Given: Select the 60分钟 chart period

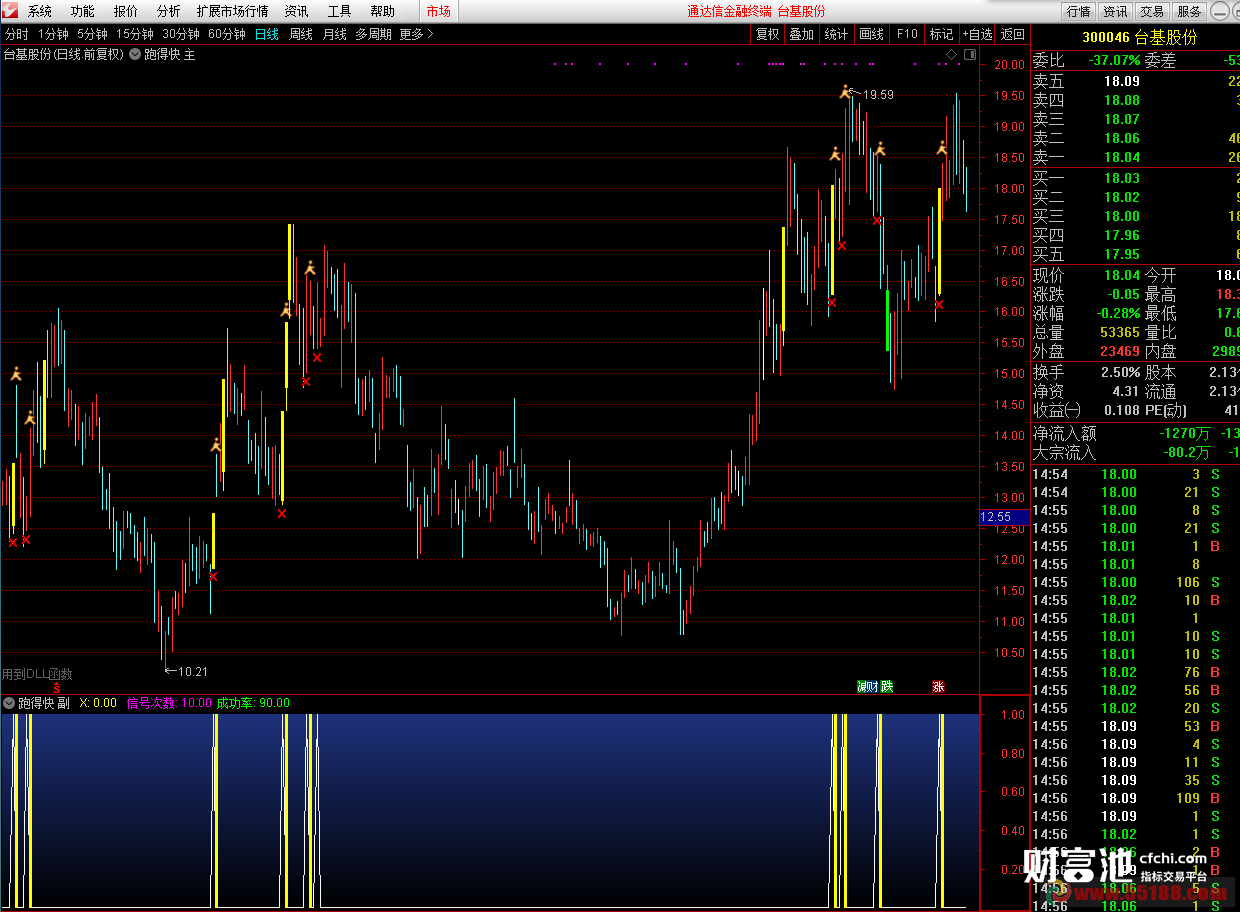Looking at the screenshot, I should tap(227, 34).
